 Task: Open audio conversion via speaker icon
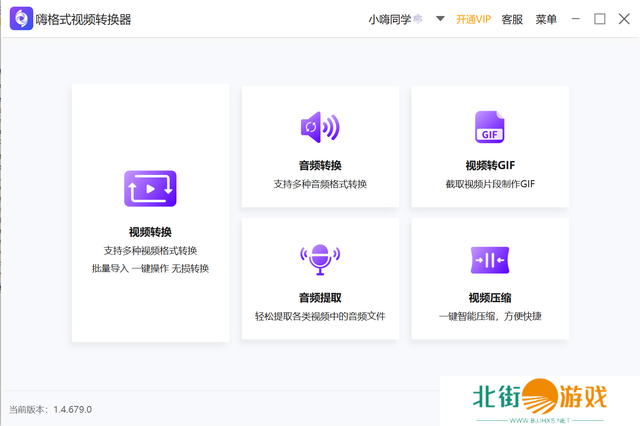pos(320,127)
